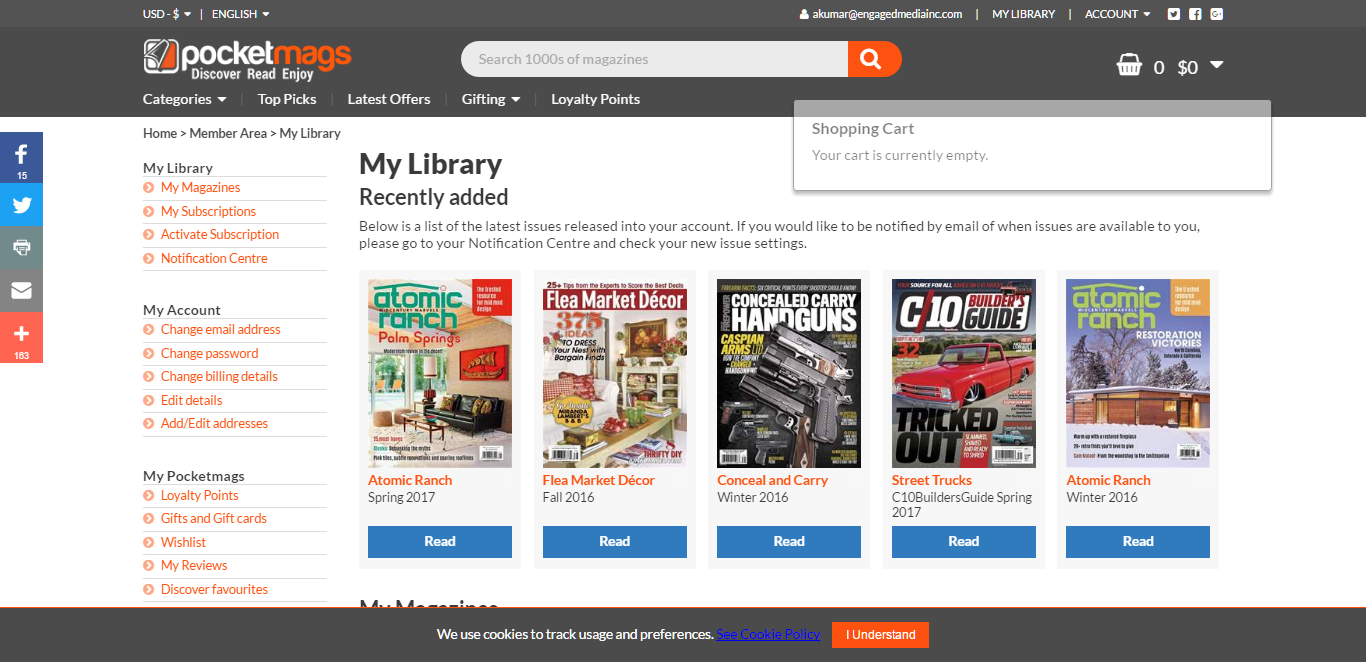Open My Reviews sidebar link
This screenshot has width=1366, height=662.
coord(194,565)
